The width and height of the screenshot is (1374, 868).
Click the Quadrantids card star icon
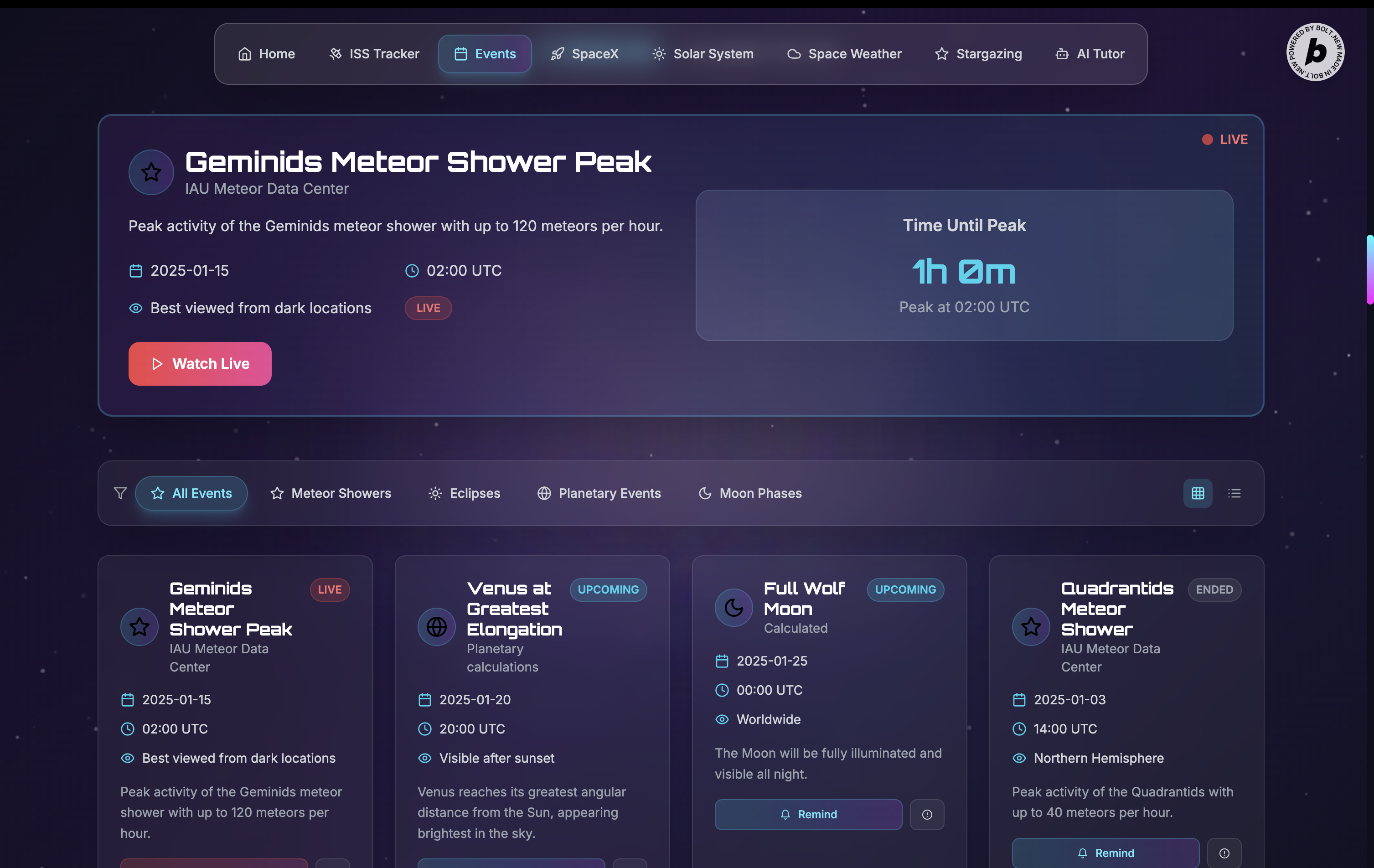(1030, 626)
